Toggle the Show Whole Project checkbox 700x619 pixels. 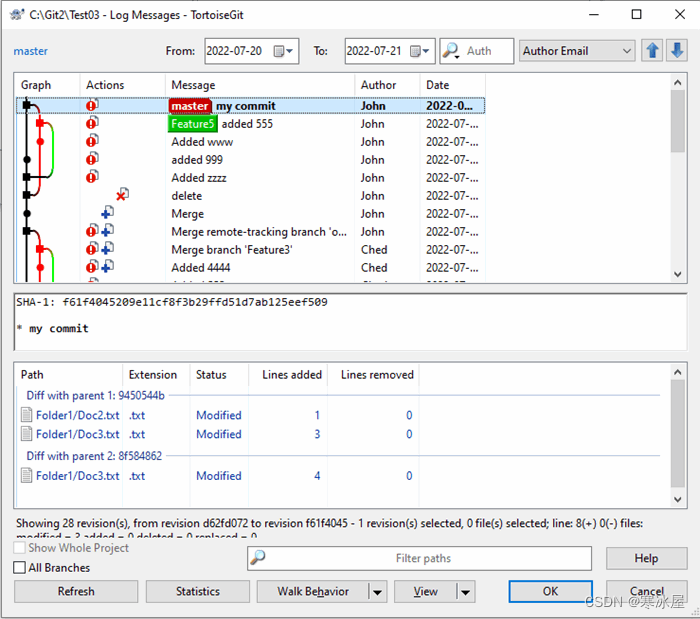[x=19, y=548]
